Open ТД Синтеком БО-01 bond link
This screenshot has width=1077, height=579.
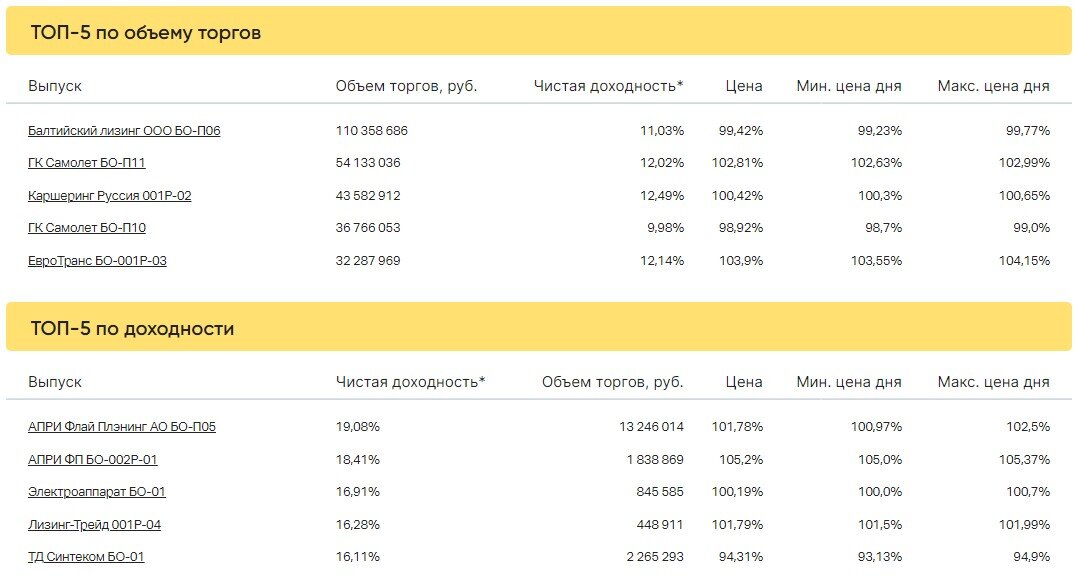click(x=86, y=557)
